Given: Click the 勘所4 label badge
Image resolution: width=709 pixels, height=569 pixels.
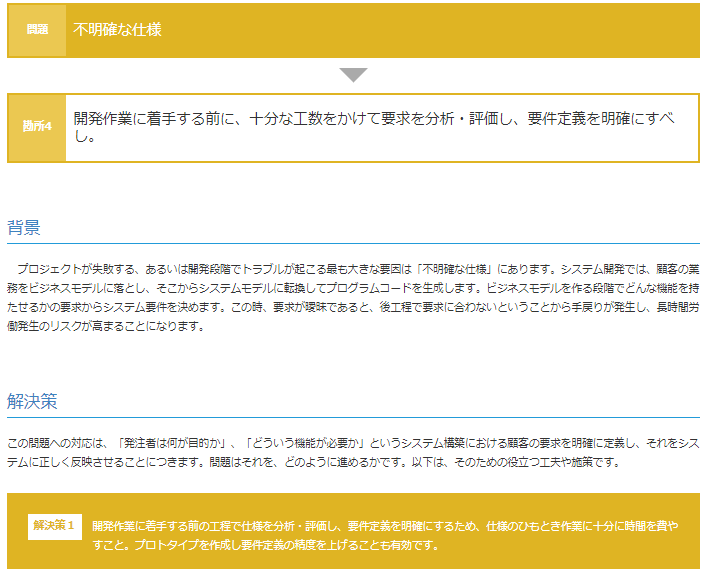Looking at the screenshot, I should pyautogui.click(x=37, y=127).
